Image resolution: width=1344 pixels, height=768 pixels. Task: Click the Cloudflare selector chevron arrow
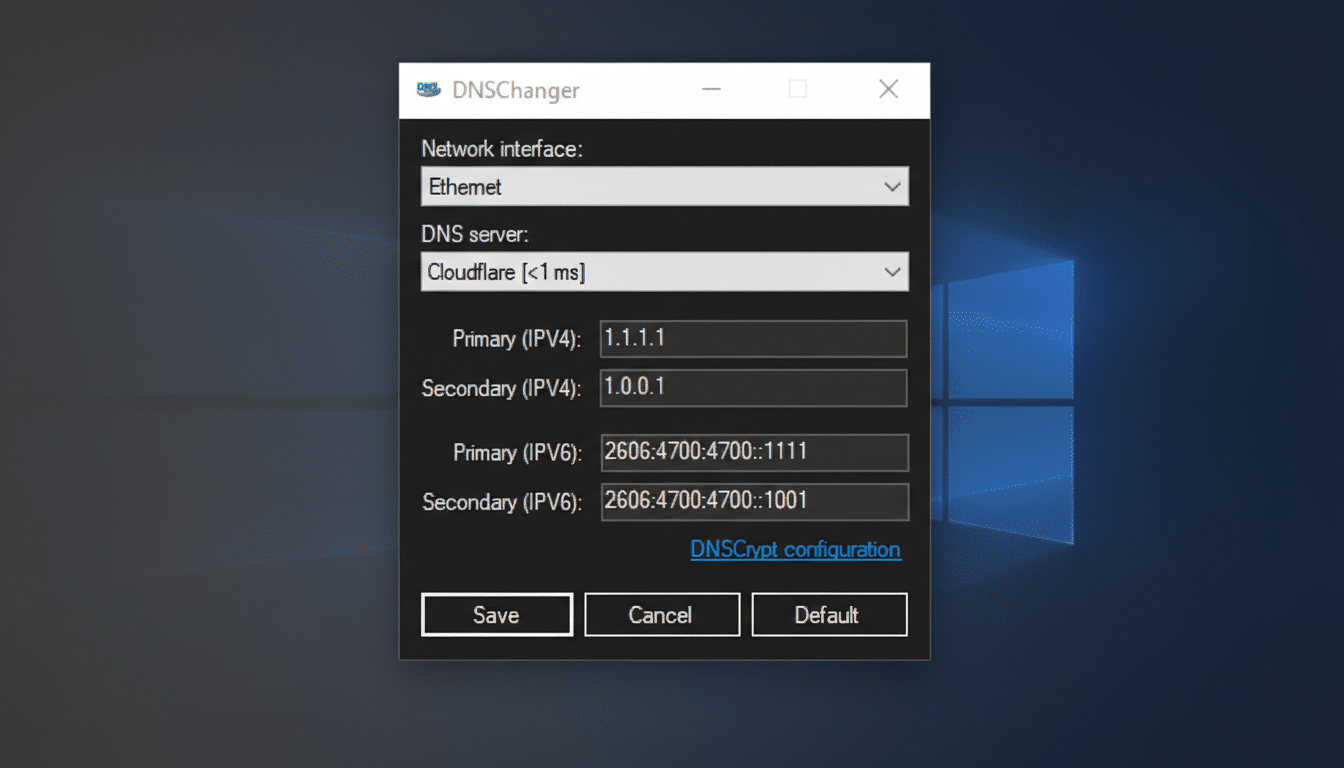[x=889, y=271]
